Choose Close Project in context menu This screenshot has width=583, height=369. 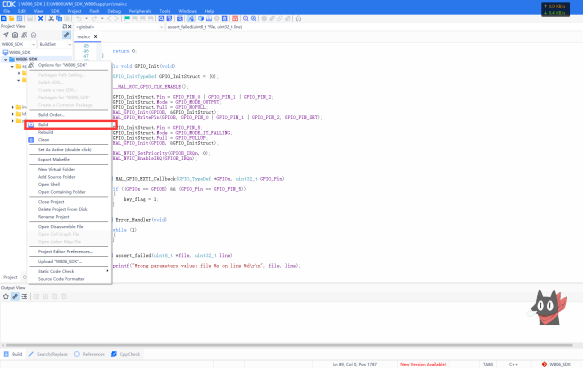69,202
